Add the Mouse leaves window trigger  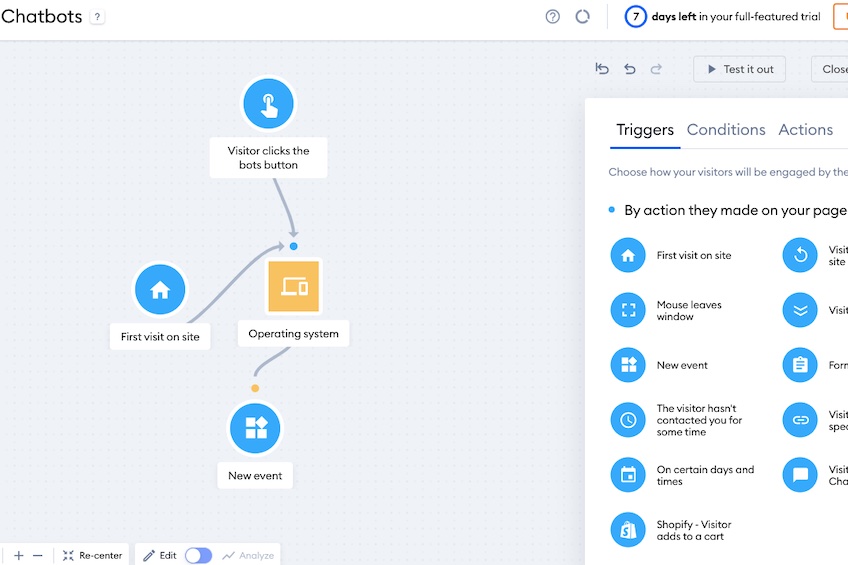(628, 310)
